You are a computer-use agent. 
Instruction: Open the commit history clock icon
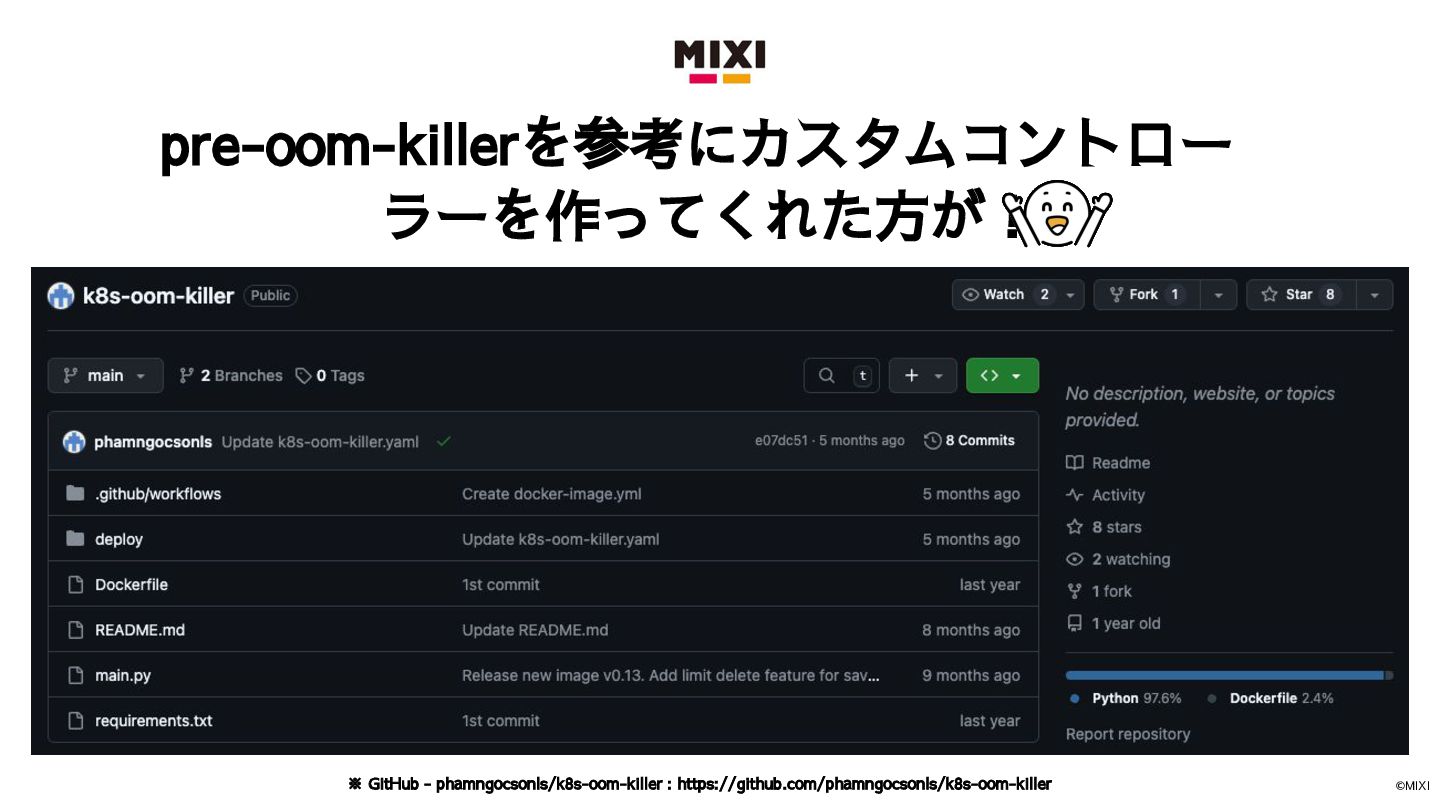(x=932, y=440)
